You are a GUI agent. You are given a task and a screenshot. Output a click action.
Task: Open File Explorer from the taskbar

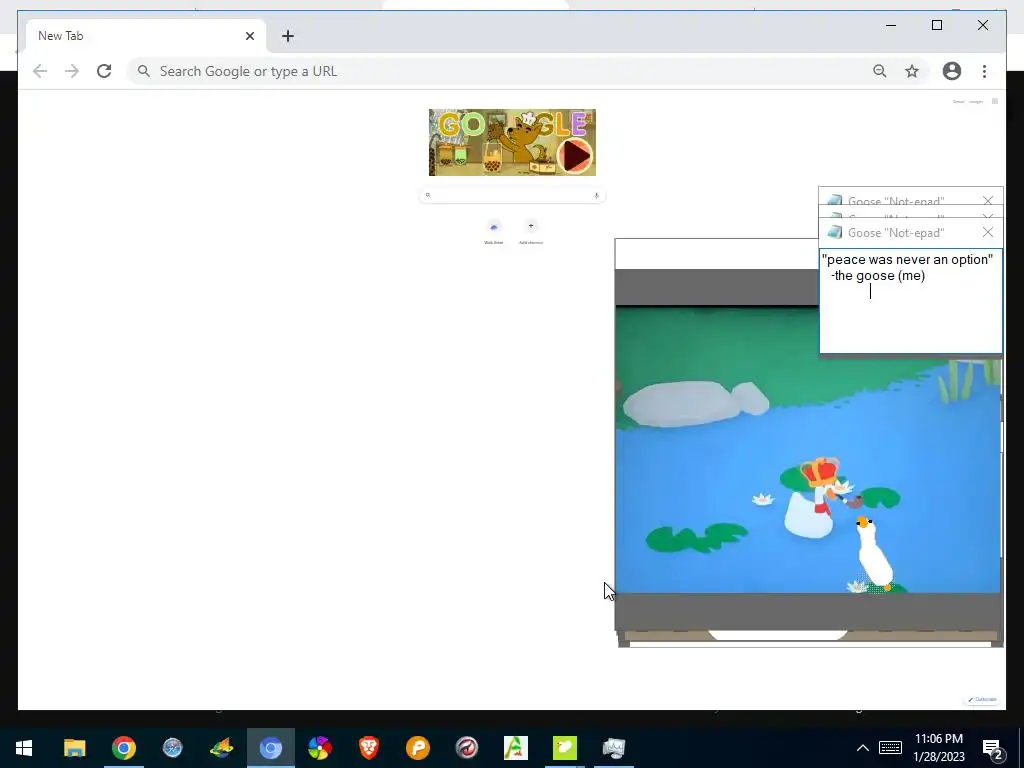(x=74, y=748)
